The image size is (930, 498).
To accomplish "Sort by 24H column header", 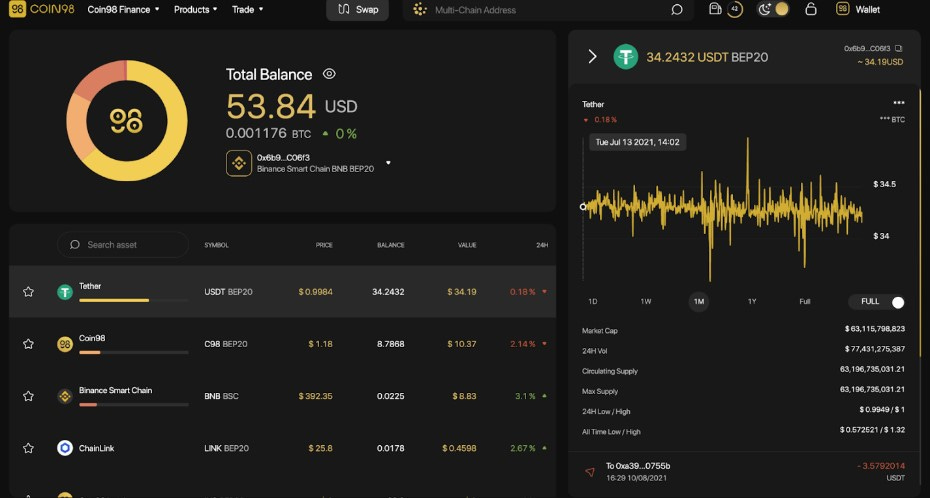I will point(542,245).
